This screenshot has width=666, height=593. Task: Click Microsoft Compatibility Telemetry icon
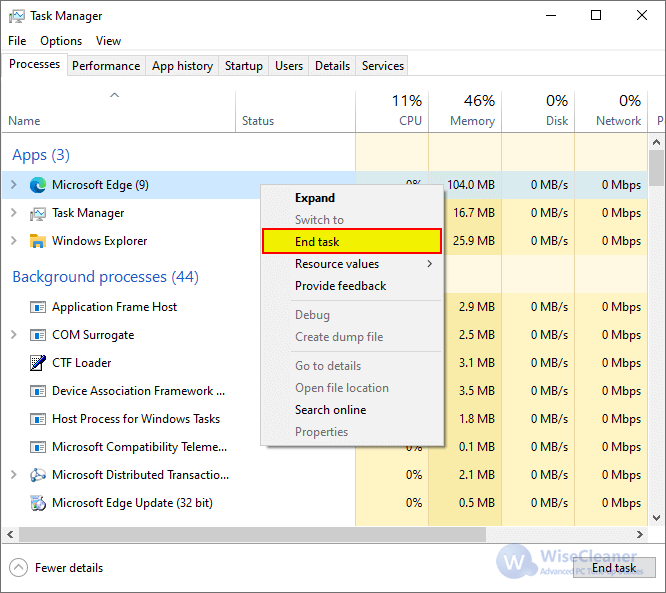coord(38,447)
